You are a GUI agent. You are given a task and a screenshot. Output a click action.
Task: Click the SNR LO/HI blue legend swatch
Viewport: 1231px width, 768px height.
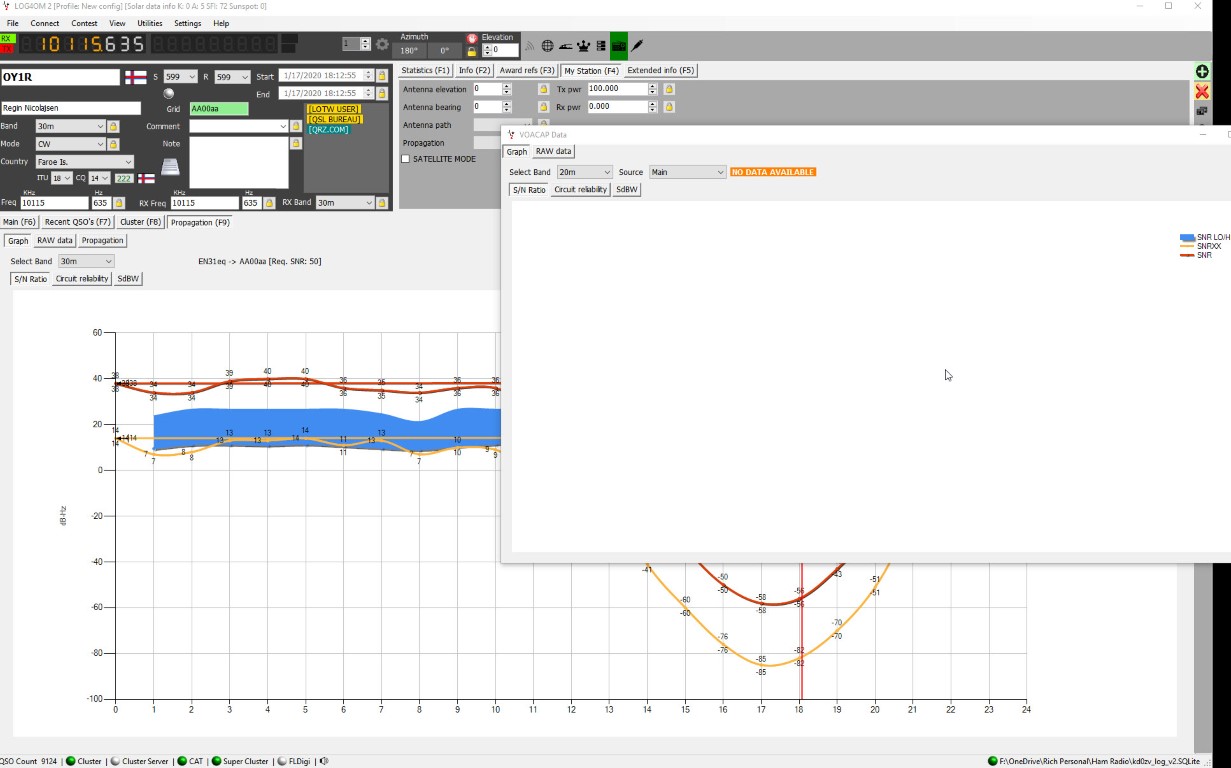click(x=1187, y=238)
